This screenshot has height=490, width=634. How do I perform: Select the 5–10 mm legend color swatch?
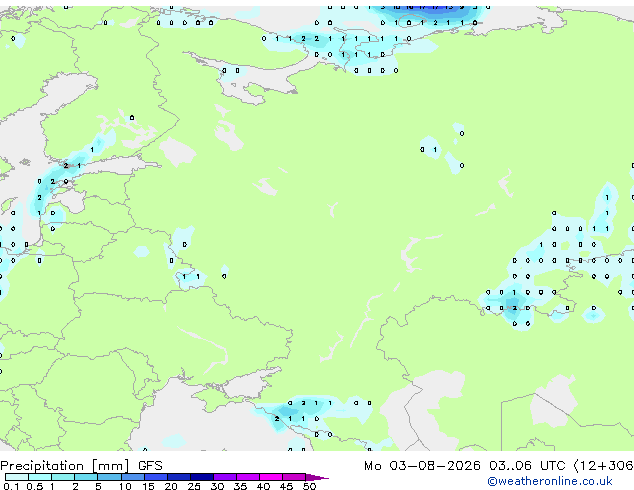point(109,477)
